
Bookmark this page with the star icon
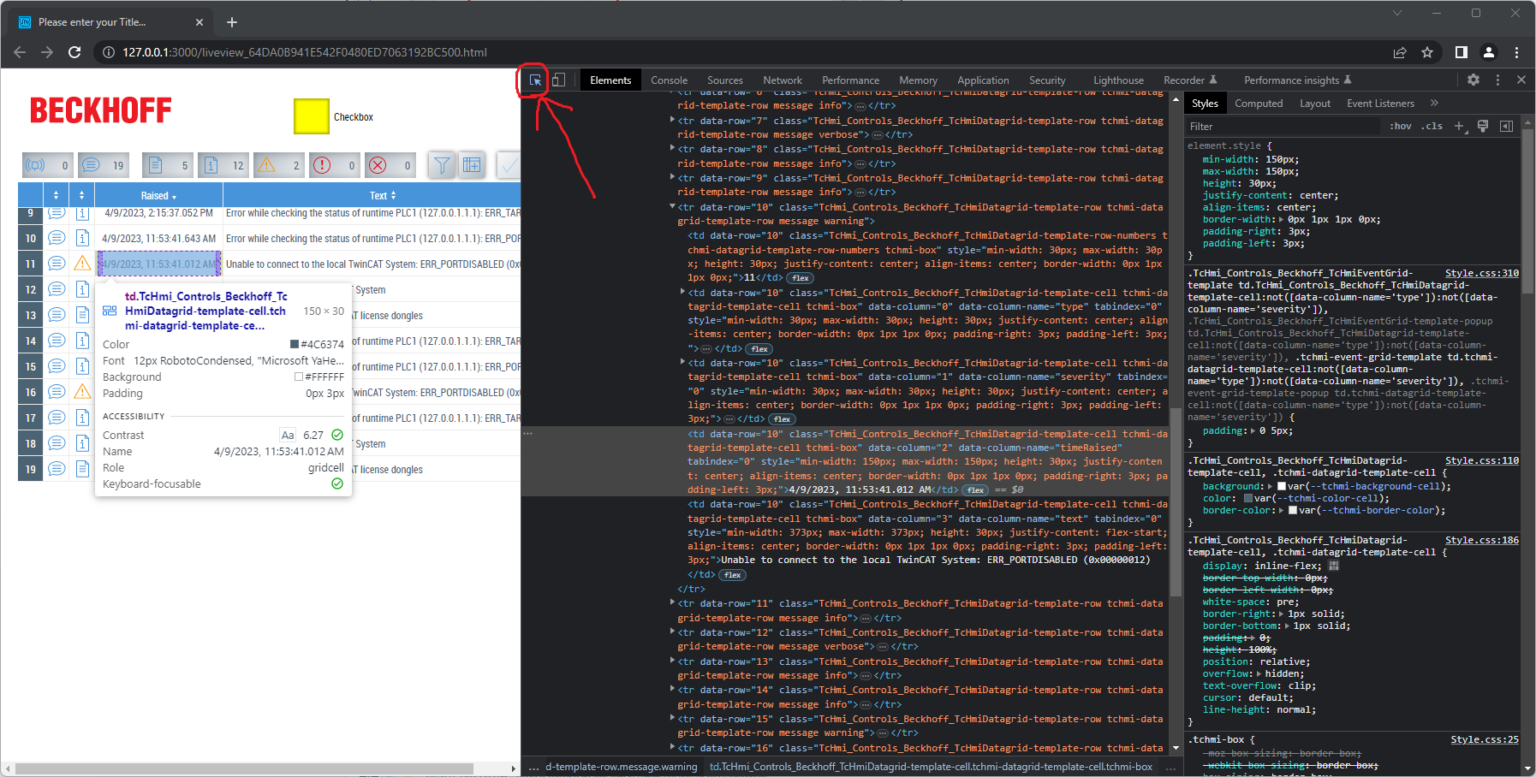pos(1427,52)
